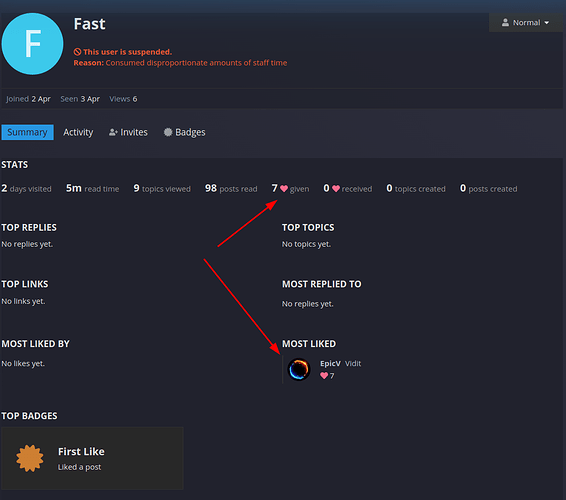Open the Invites tab

click(128, 132)
